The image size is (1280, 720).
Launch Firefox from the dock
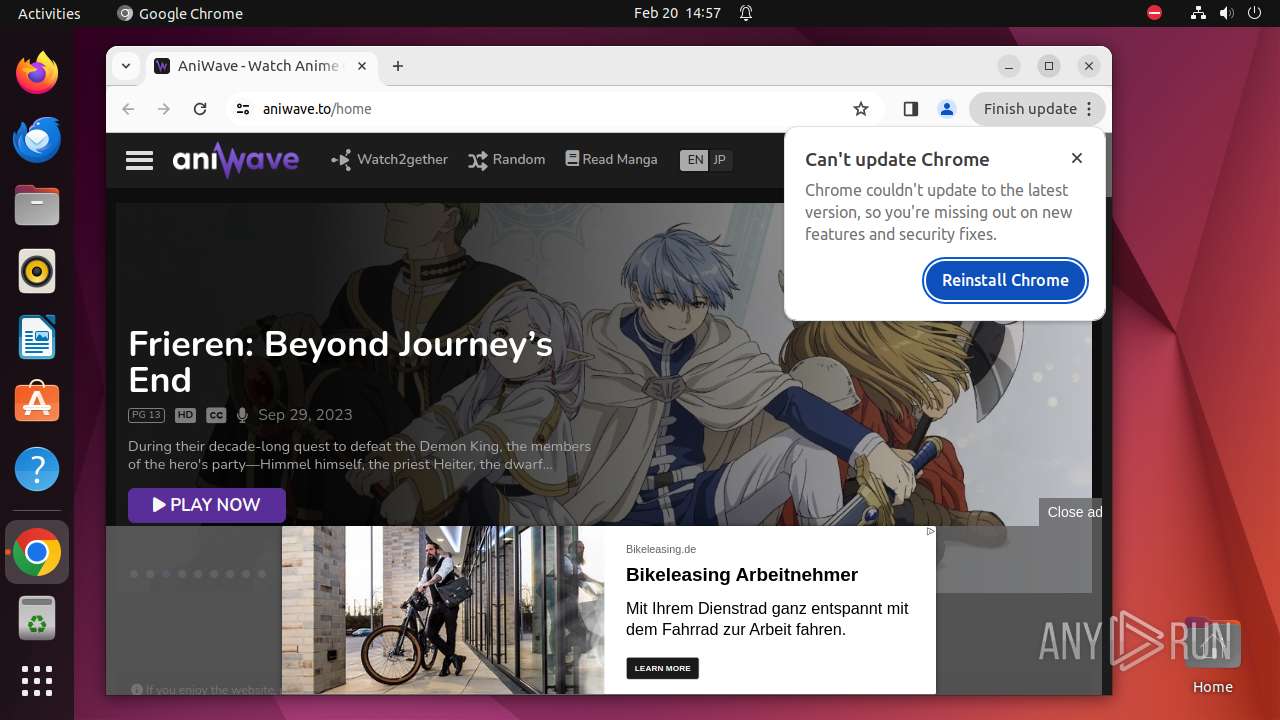click(37, 73)
